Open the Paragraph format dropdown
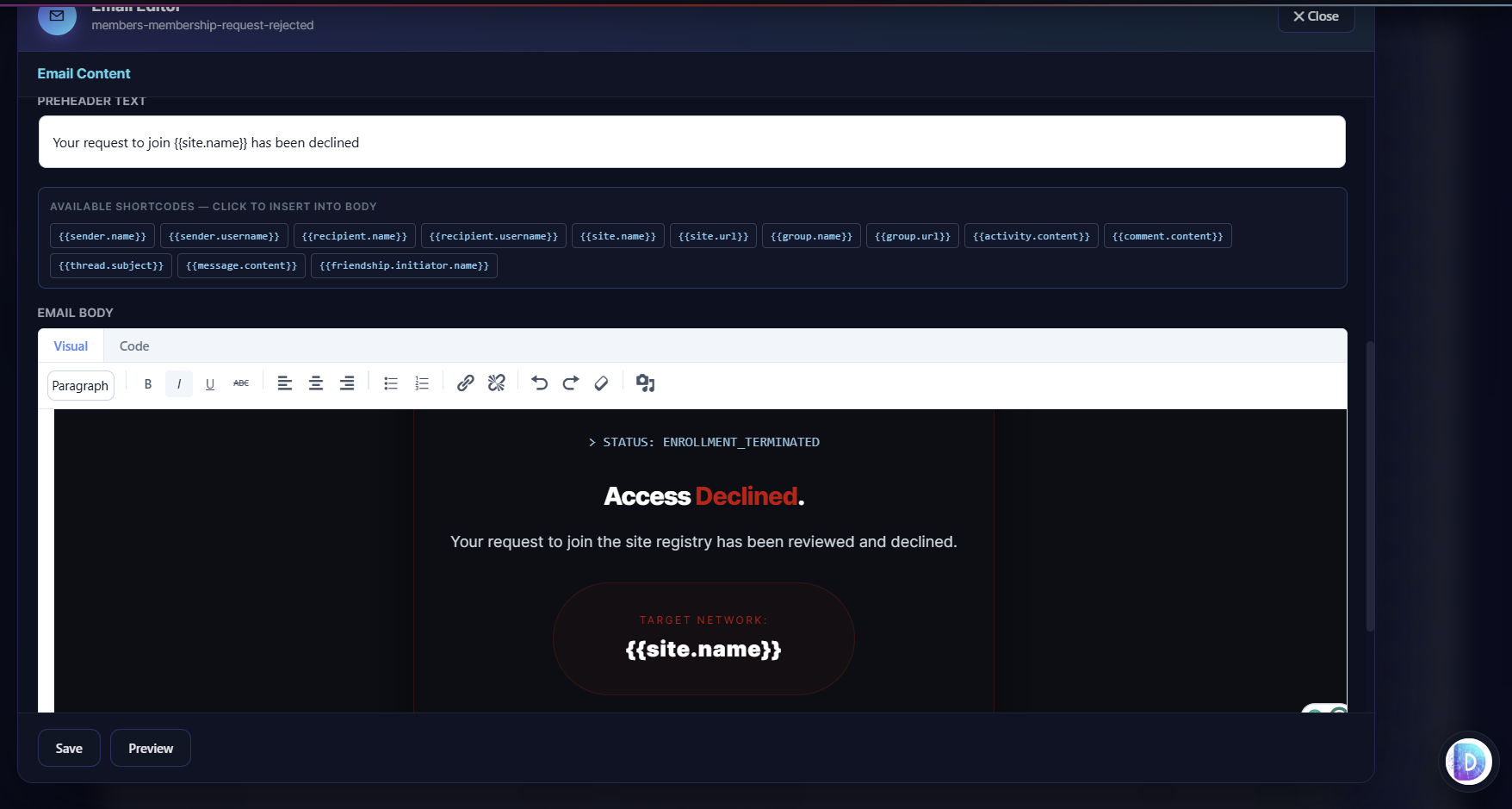1512x809 pixels. [x=80, y=386]
